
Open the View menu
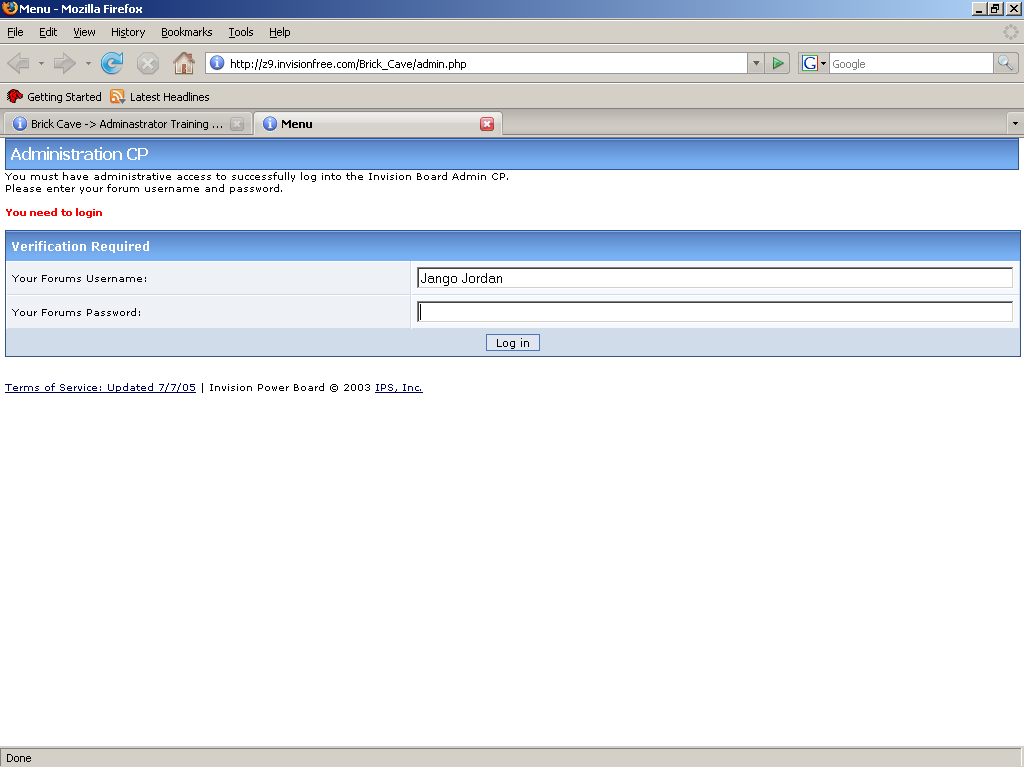84,32
